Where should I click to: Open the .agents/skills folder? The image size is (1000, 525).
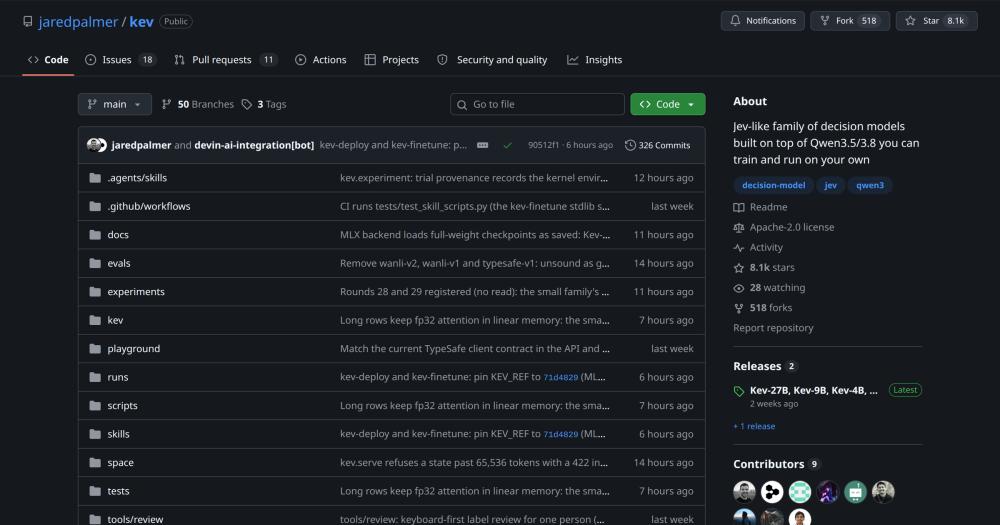click(x=136, y=178)
